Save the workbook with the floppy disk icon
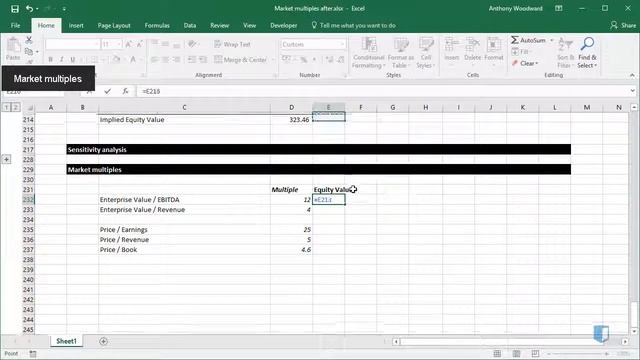Image resolution: width=640 pixels, height=360 pixels. [x=15, y=9]
